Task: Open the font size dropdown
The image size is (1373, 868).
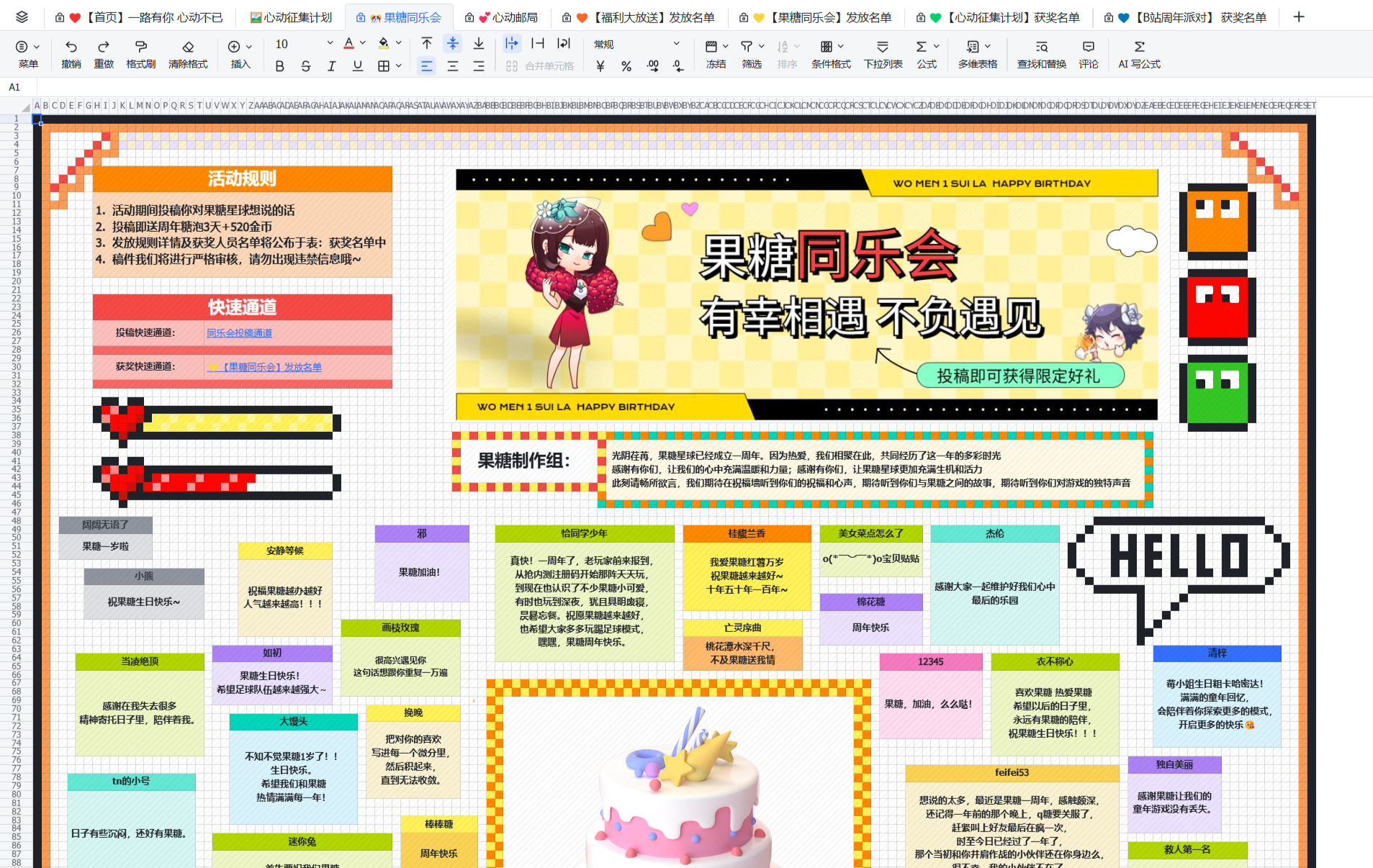Action: (330, 44)
